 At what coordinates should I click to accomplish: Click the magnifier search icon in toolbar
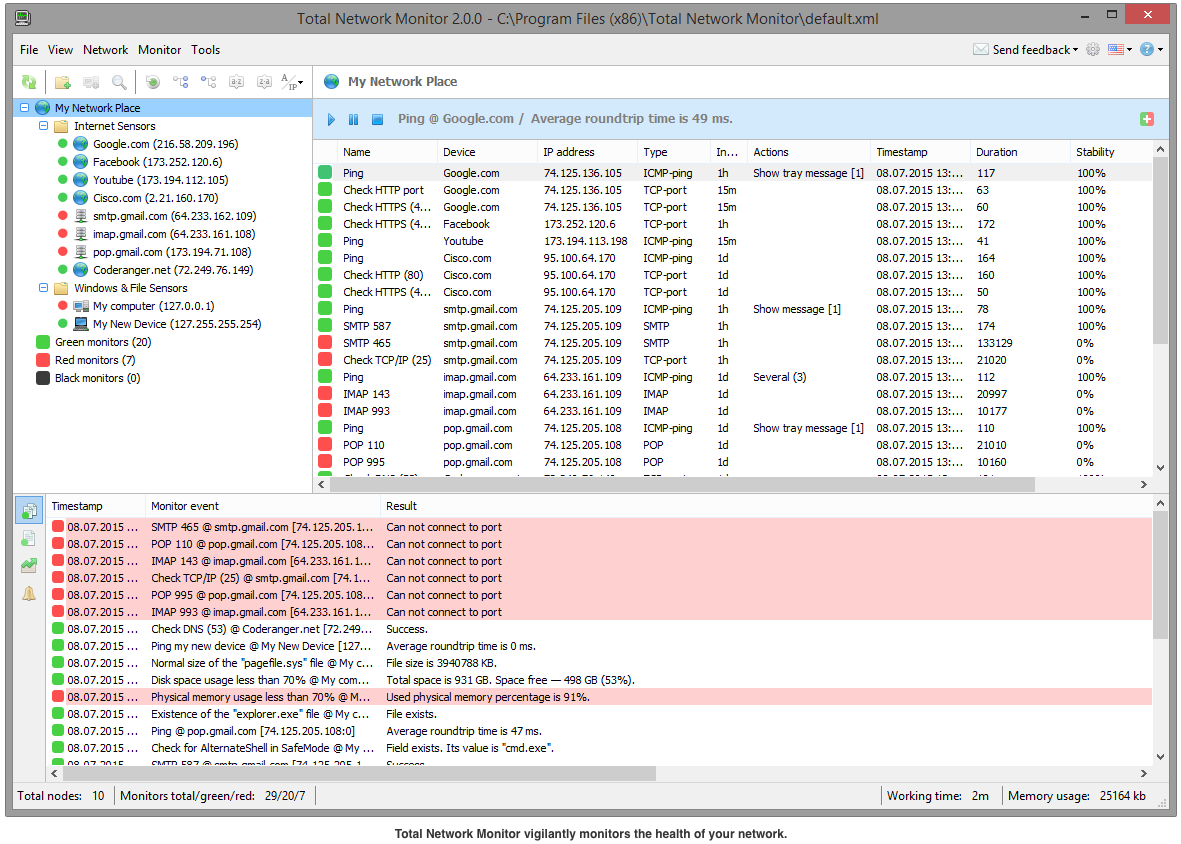click(x=119, y=82)
